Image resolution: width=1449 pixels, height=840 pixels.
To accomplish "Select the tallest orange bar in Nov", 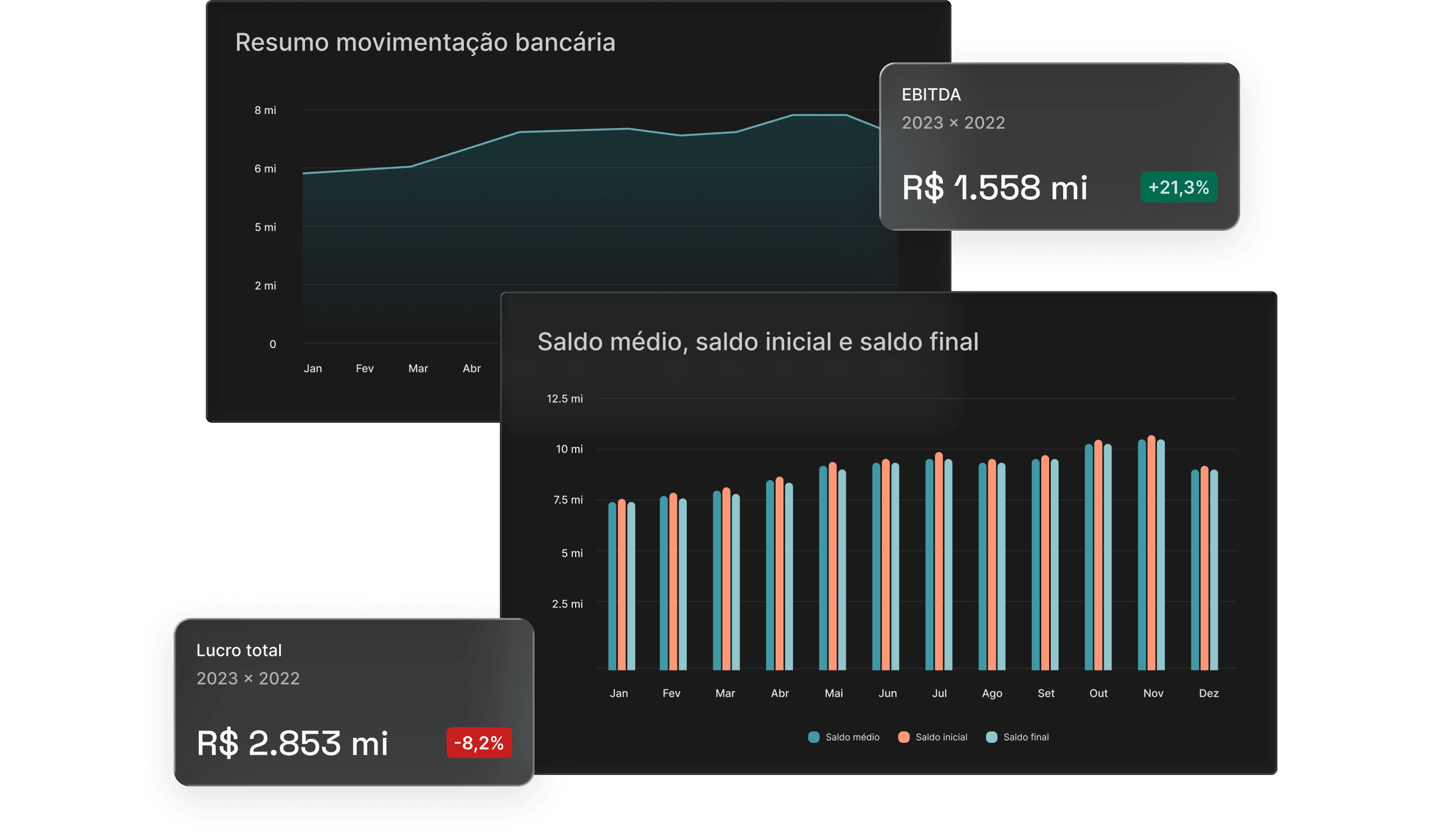I will point(1151,552).
